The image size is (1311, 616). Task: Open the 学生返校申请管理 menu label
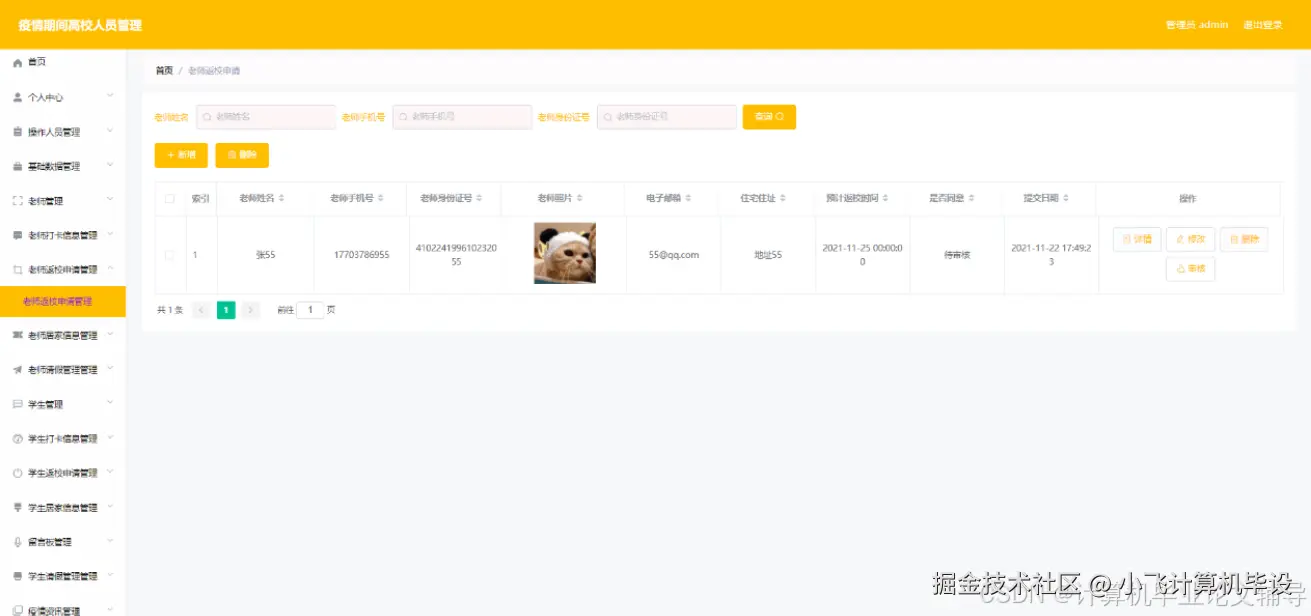pyautogui.click(x=63, y=473)
